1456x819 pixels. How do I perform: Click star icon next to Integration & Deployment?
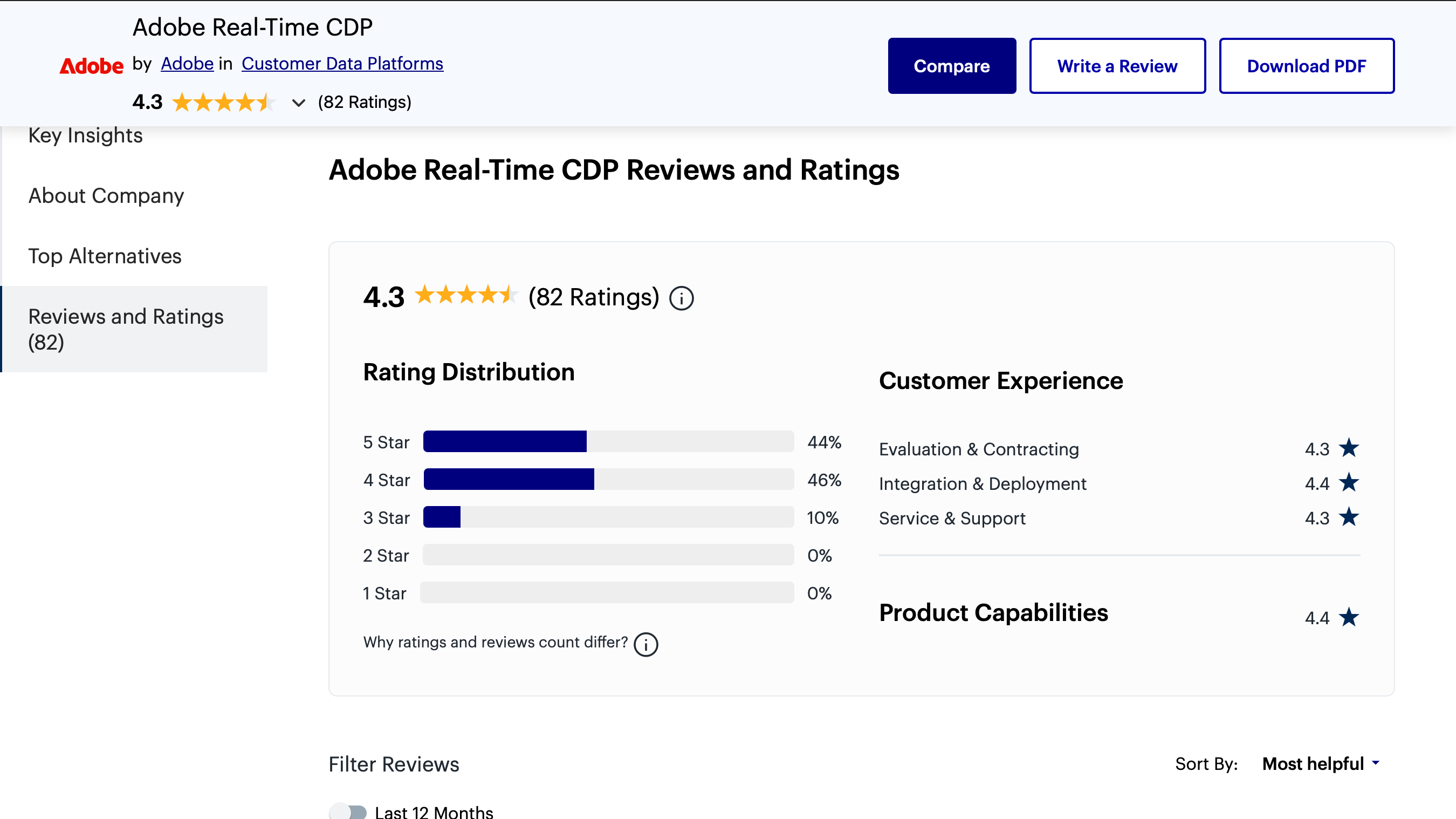pyautogui.click(x=1349, y=482)
